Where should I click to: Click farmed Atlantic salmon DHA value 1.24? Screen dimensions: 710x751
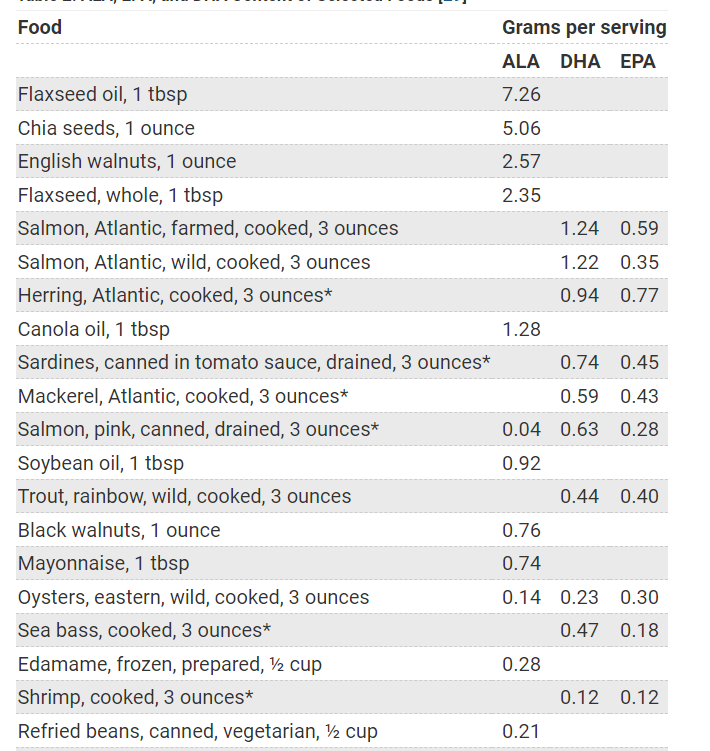tap(580, 228)
